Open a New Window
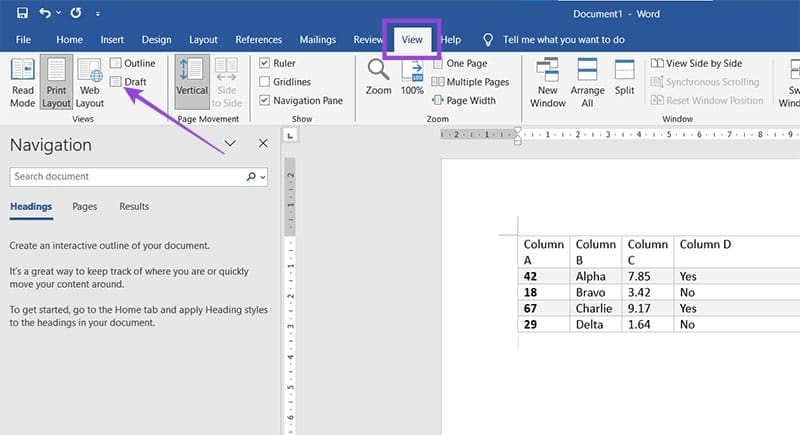The height and width of the screenshot is (435, 800). pos(547,82)
